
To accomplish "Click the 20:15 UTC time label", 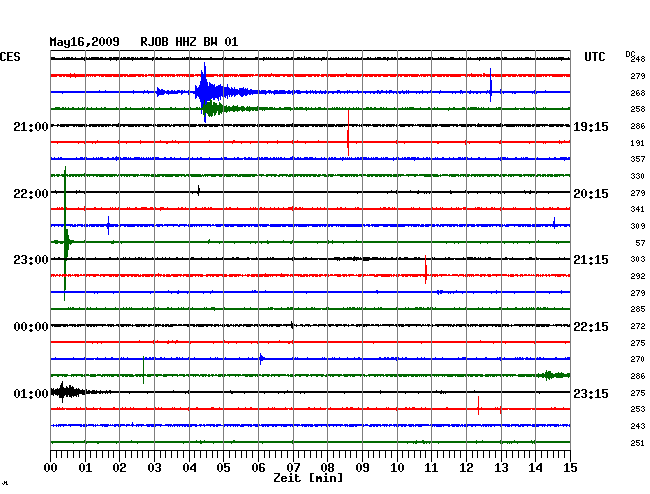I will (x=591, y=194).
